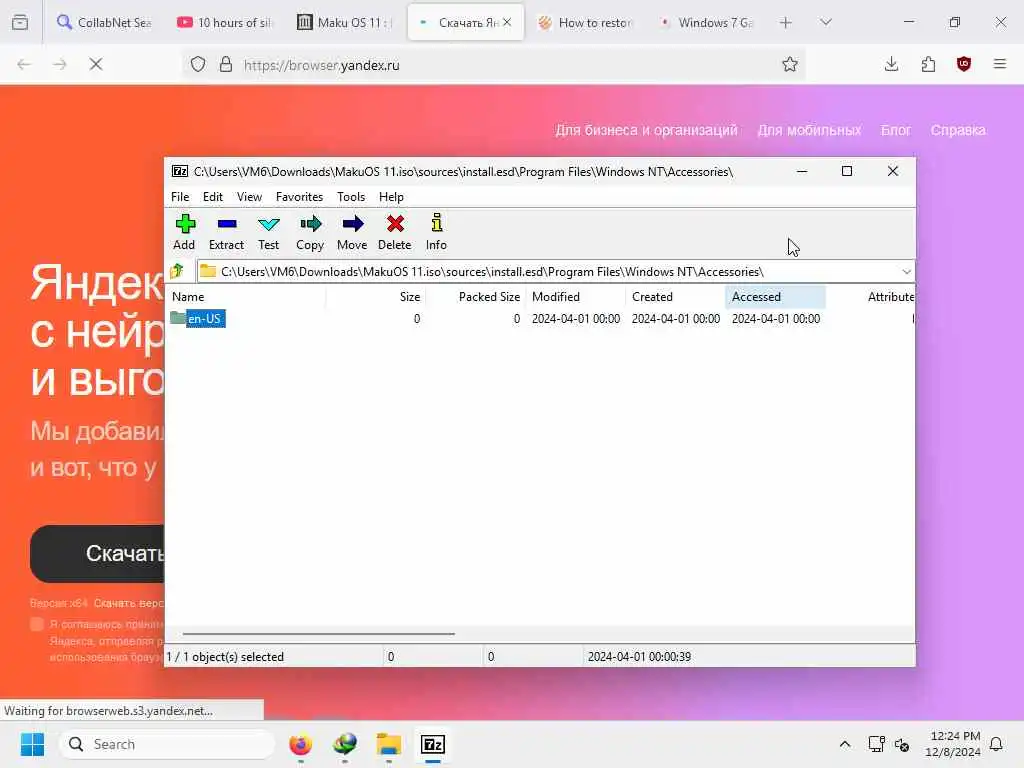Screen dimensions: 1024x768
Task: Open the Firefox downloads panel
Action: click(891, 64)
